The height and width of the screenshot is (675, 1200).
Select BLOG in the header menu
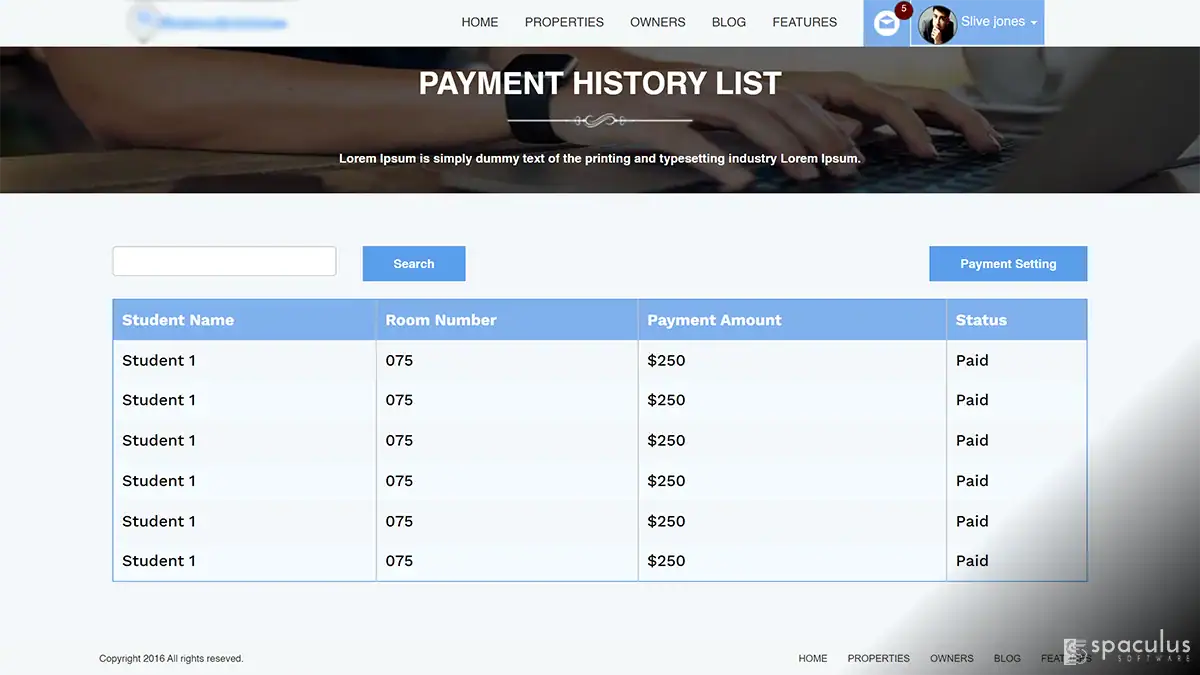729,22
